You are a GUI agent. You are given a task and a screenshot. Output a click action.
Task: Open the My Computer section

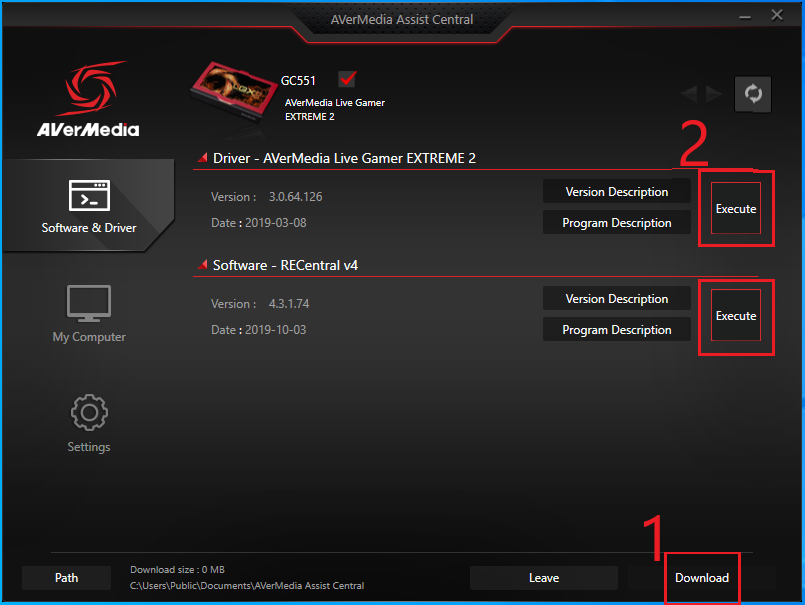click(x=89, y=314)
